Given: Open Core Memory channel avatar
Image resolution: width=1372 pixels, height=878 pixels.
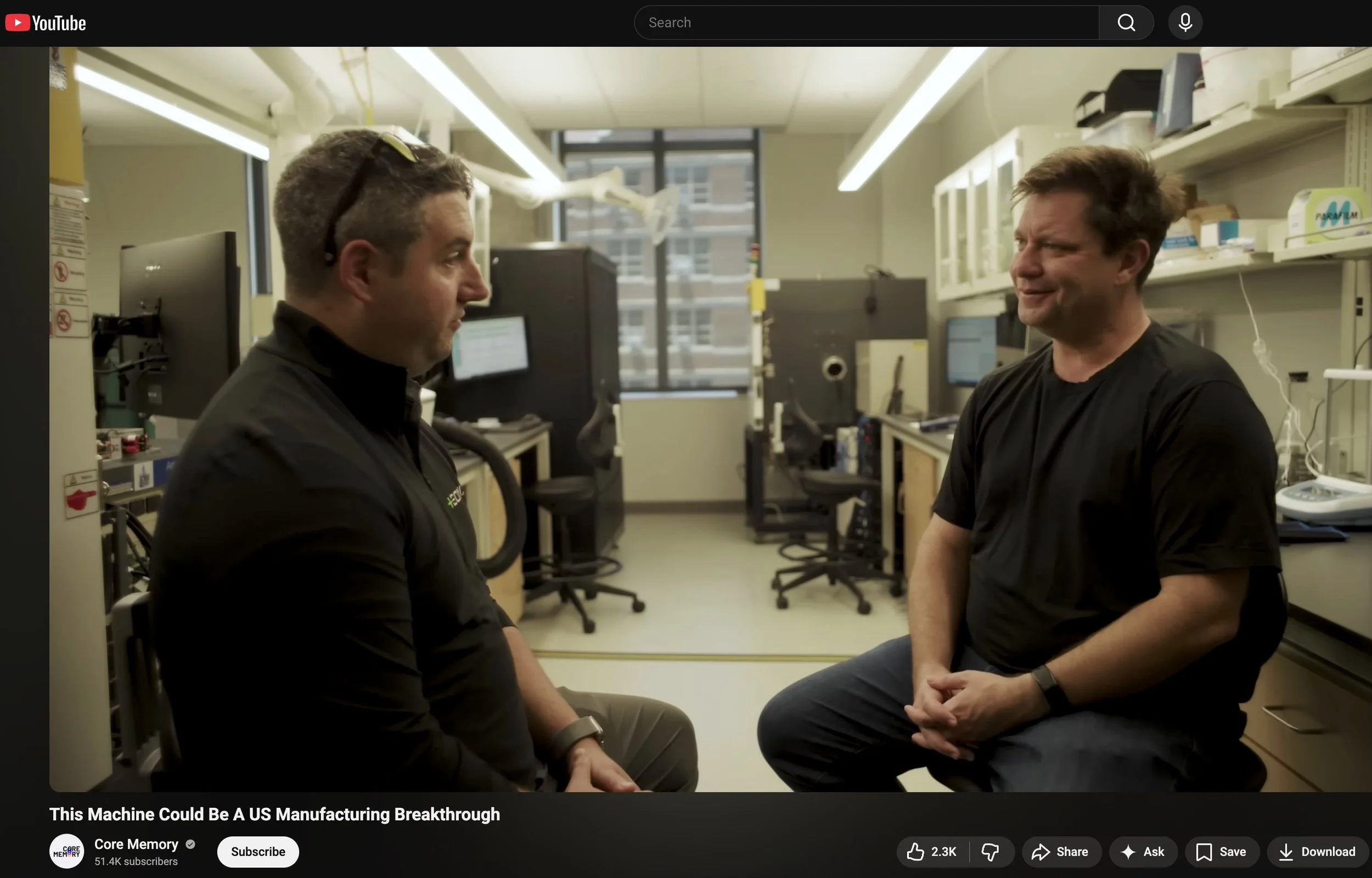Looking at the screenshot, I should click(66, 851).
